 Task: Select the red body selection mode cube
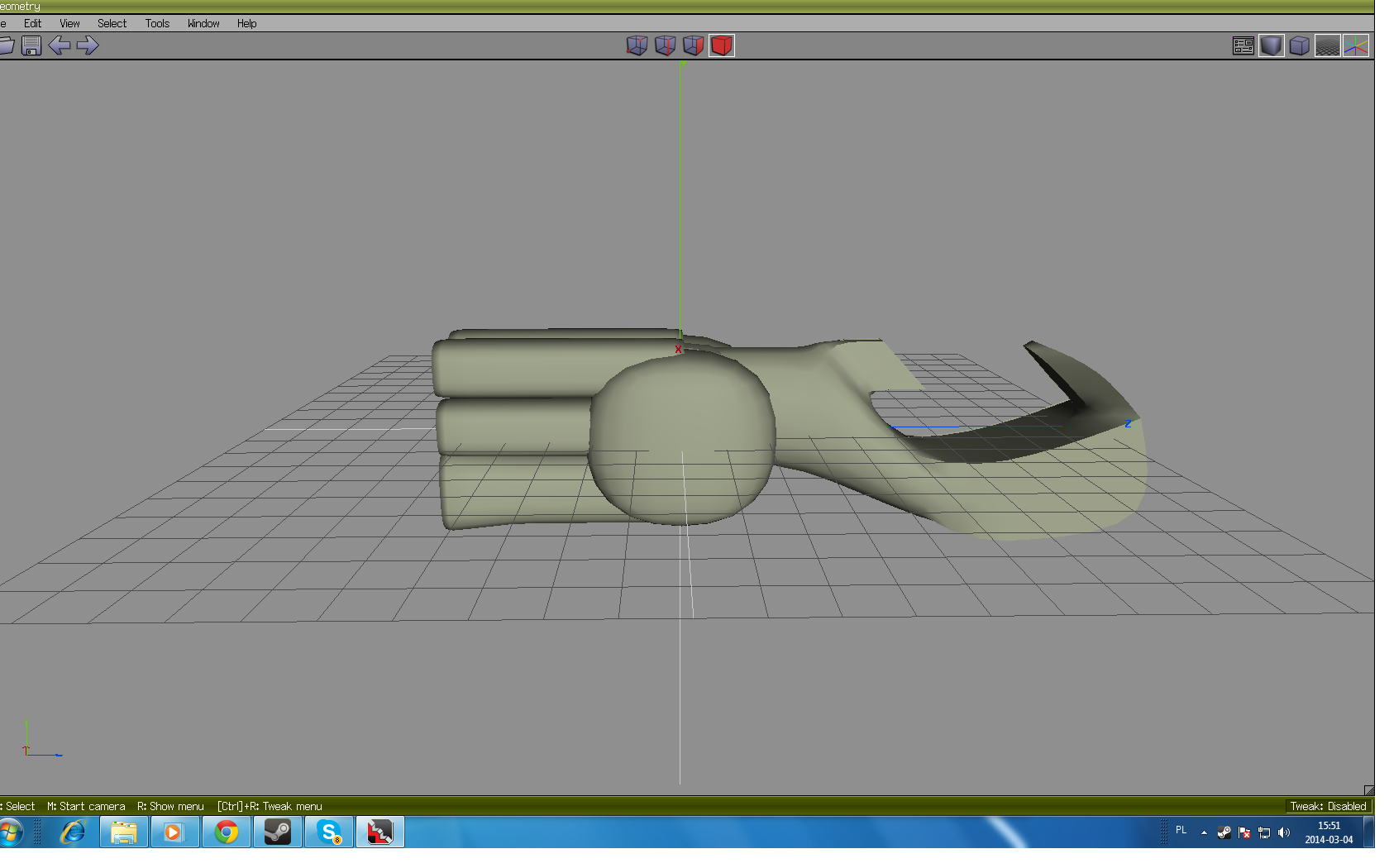722,45
